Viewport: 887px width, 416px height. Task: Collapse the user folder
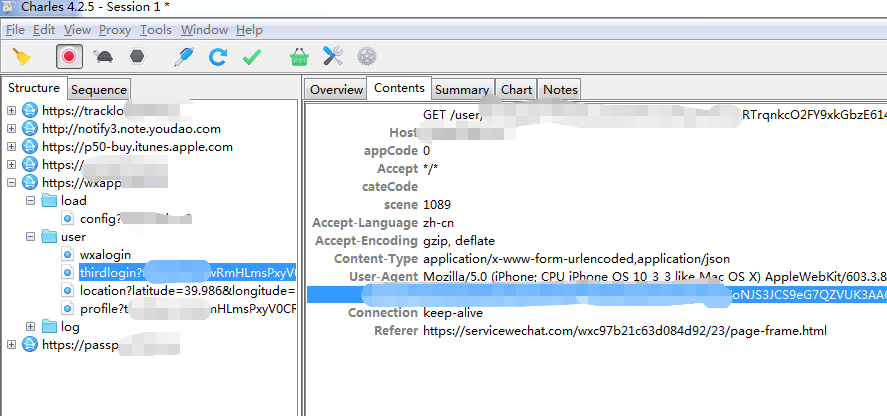pos(30,237)
